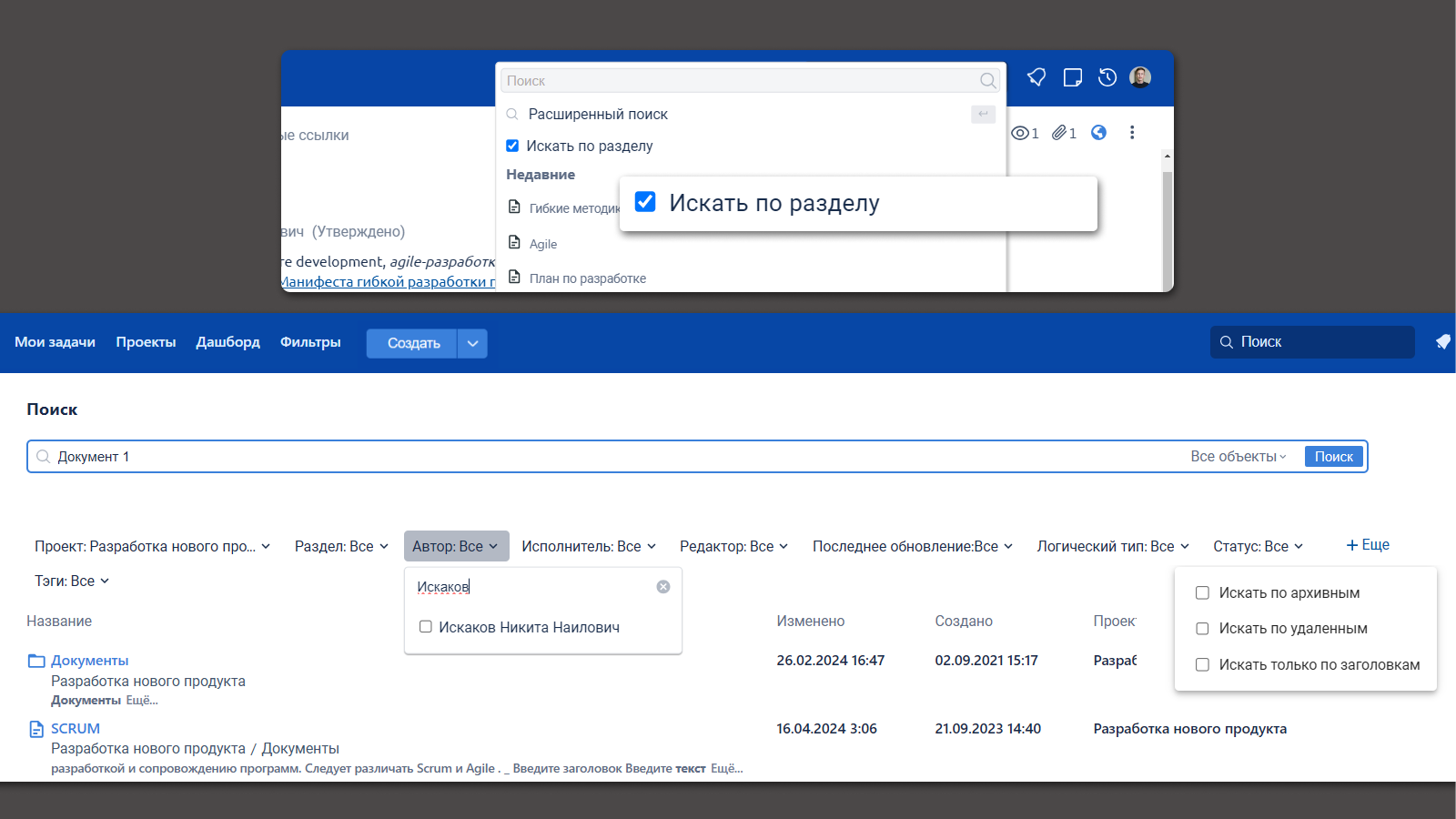Screen dimensions: 1456x819
Task: Click the user avatar picture
Action: (x=1140, y=77)
